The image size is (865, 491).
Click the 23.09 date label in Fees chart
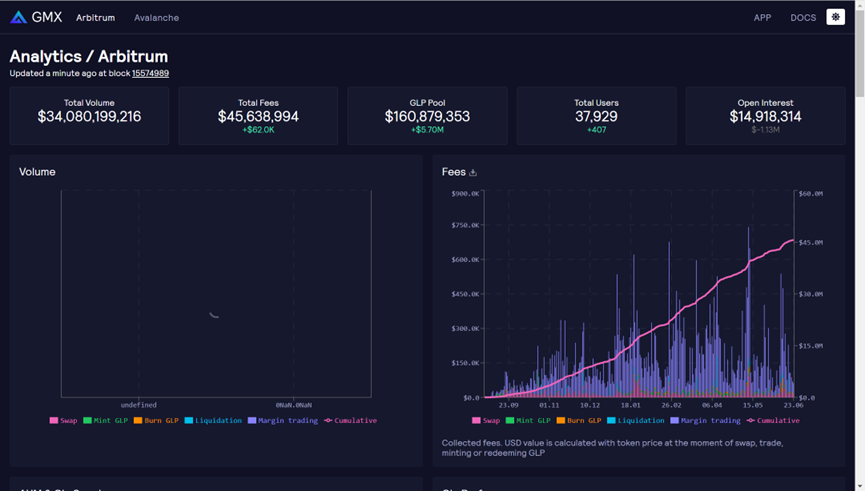point(509,405)
